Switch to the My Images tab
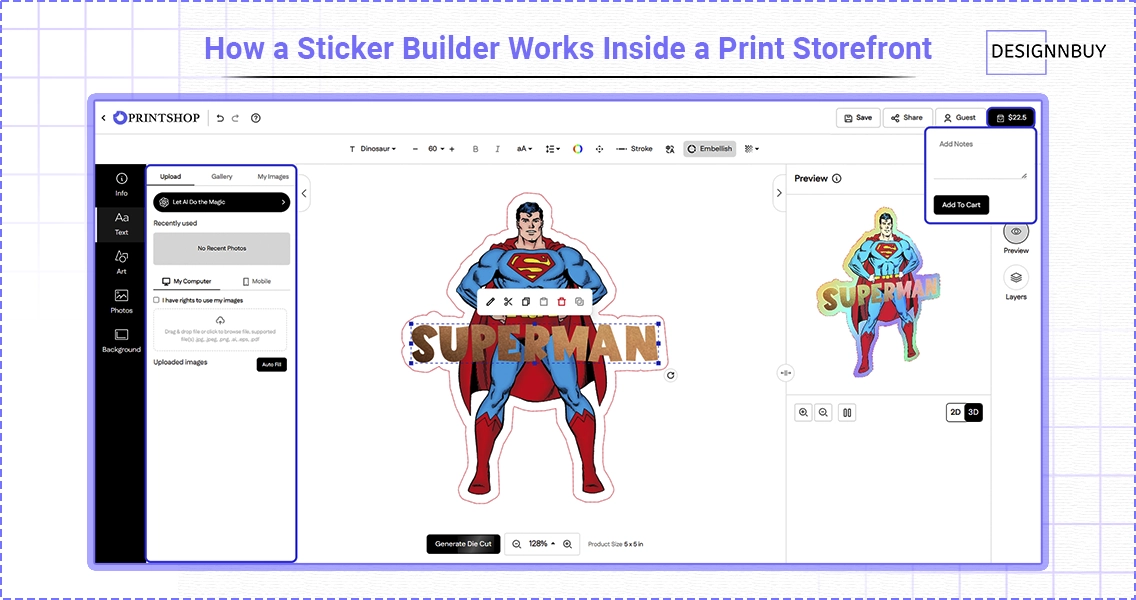Screen dimensions: 1136x600 coord(272,176)
